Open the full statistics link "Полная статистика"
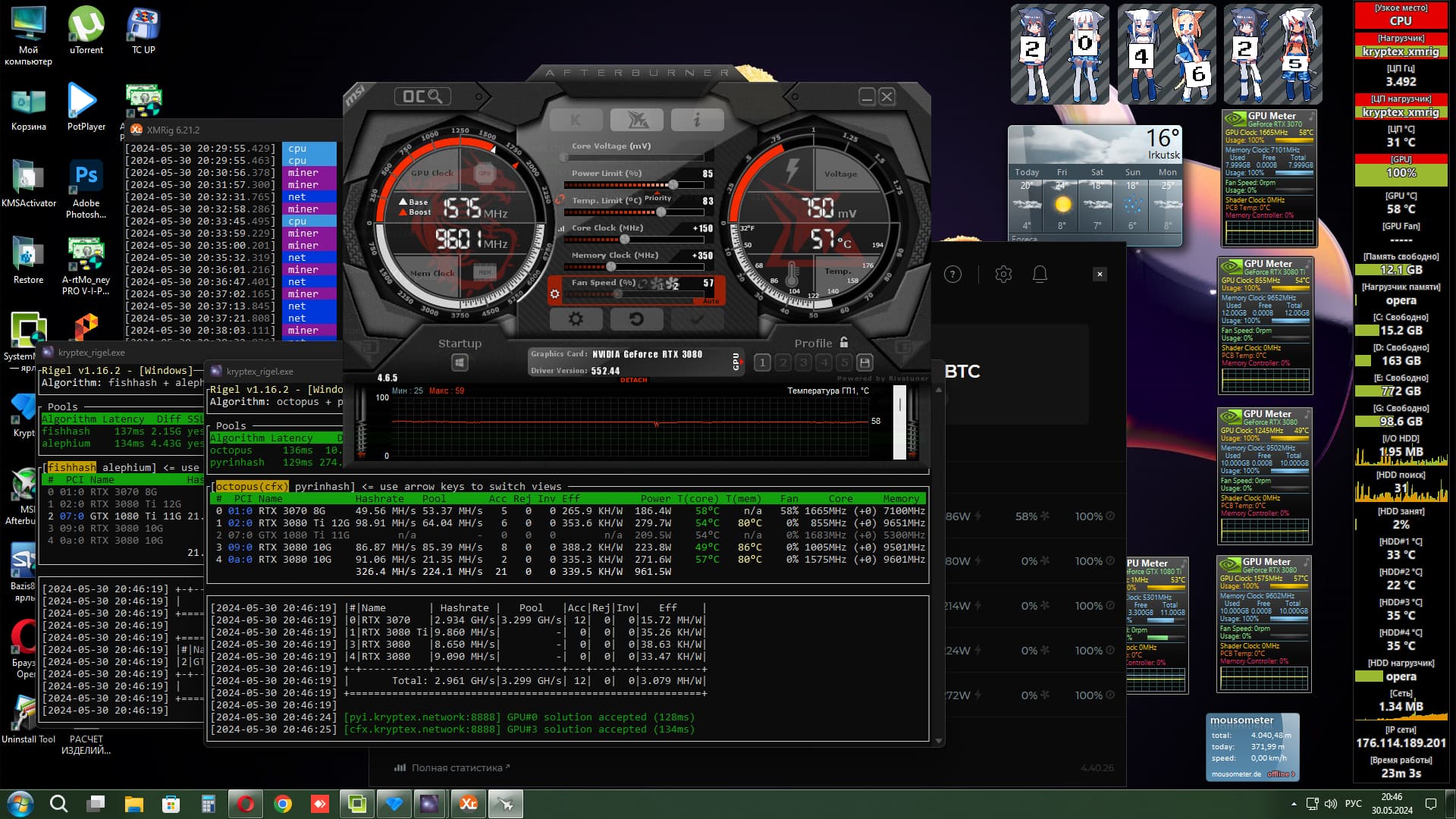The height and width of the screenshot is (819, 1456). 456,768
